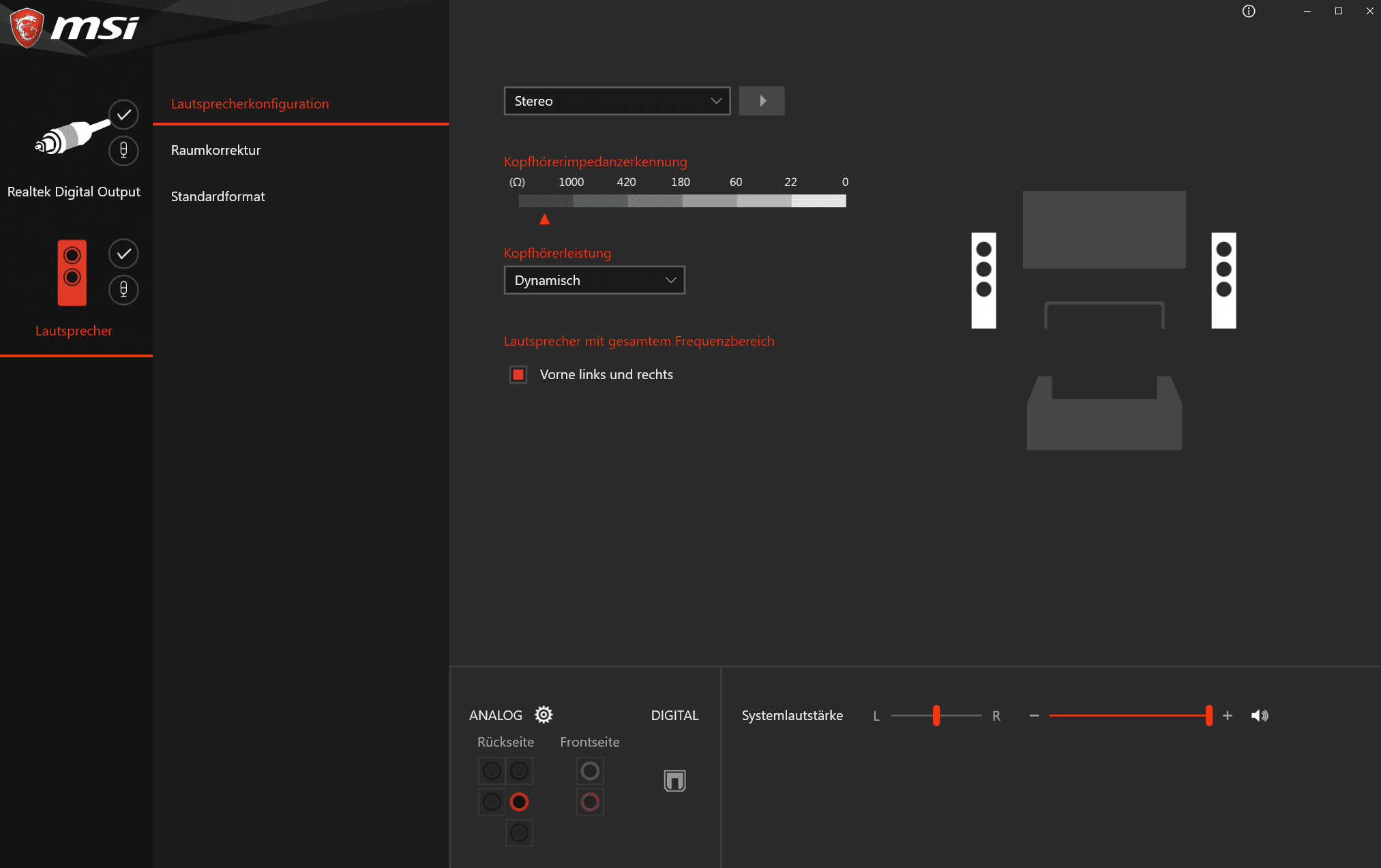Screen dimensions: 1381x868
Task: Open the info icon at top right
Action: click(1248, 11)
